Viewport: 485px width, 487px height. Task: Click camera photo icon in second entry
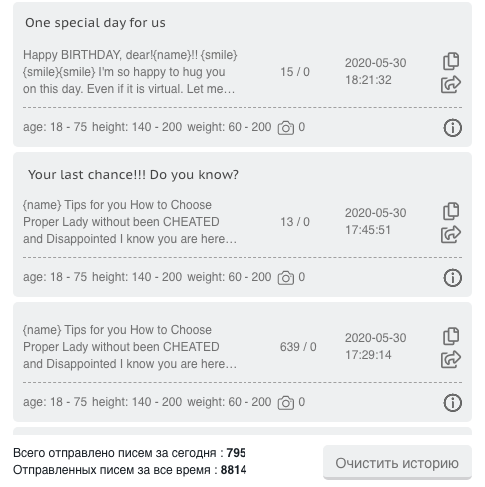286,278
